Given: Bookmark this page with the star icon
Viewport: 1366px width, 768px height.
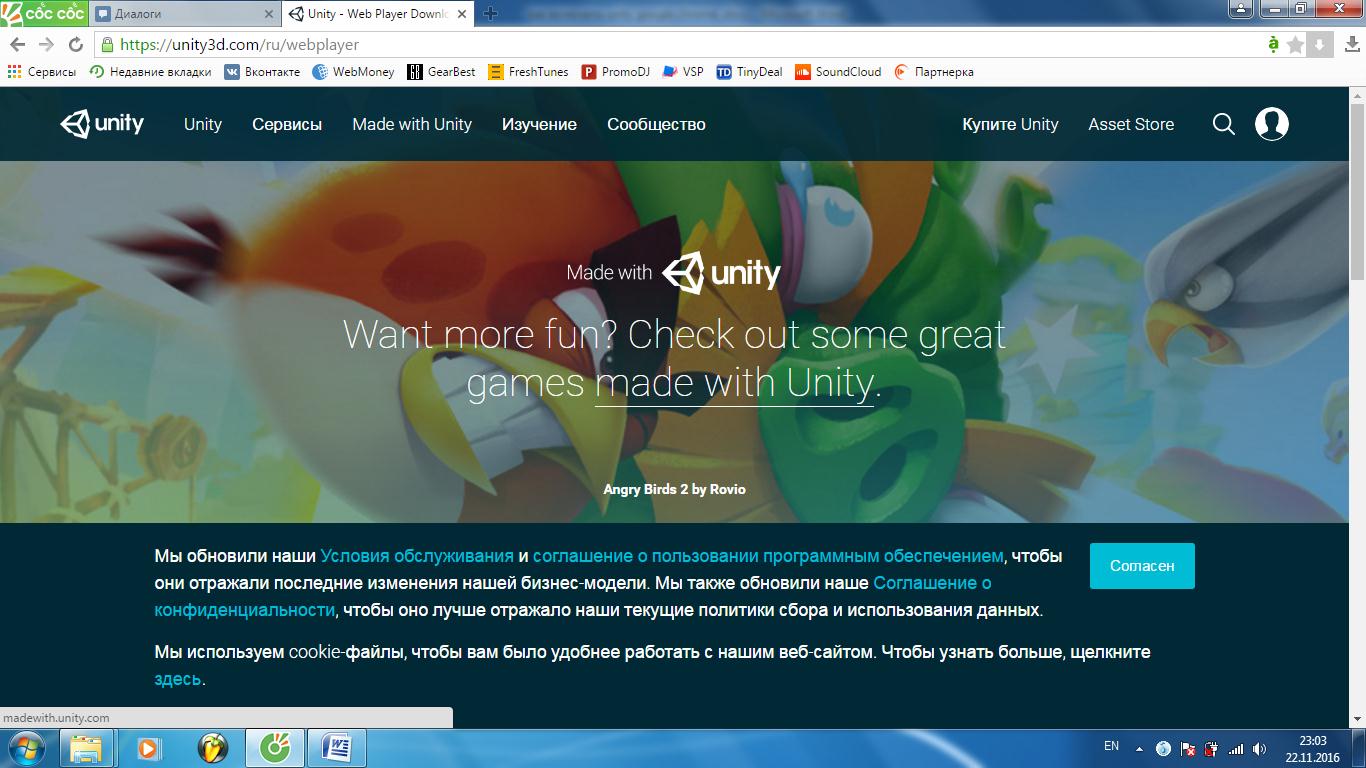Looking at the screenshot, I should pyautogui.click(x=1296, y=45).
